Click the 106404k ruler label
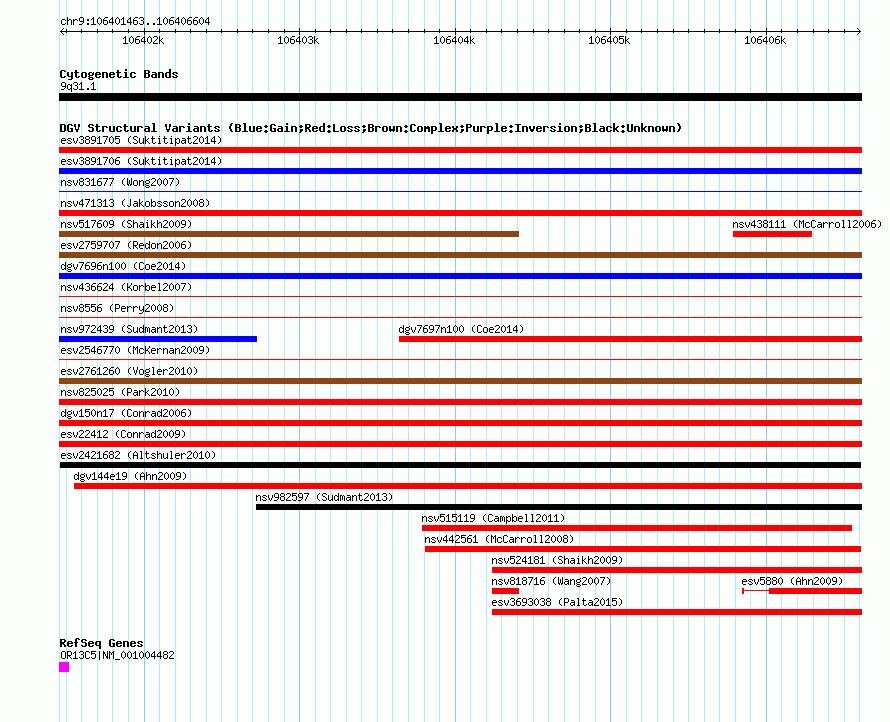 [454, 40]
